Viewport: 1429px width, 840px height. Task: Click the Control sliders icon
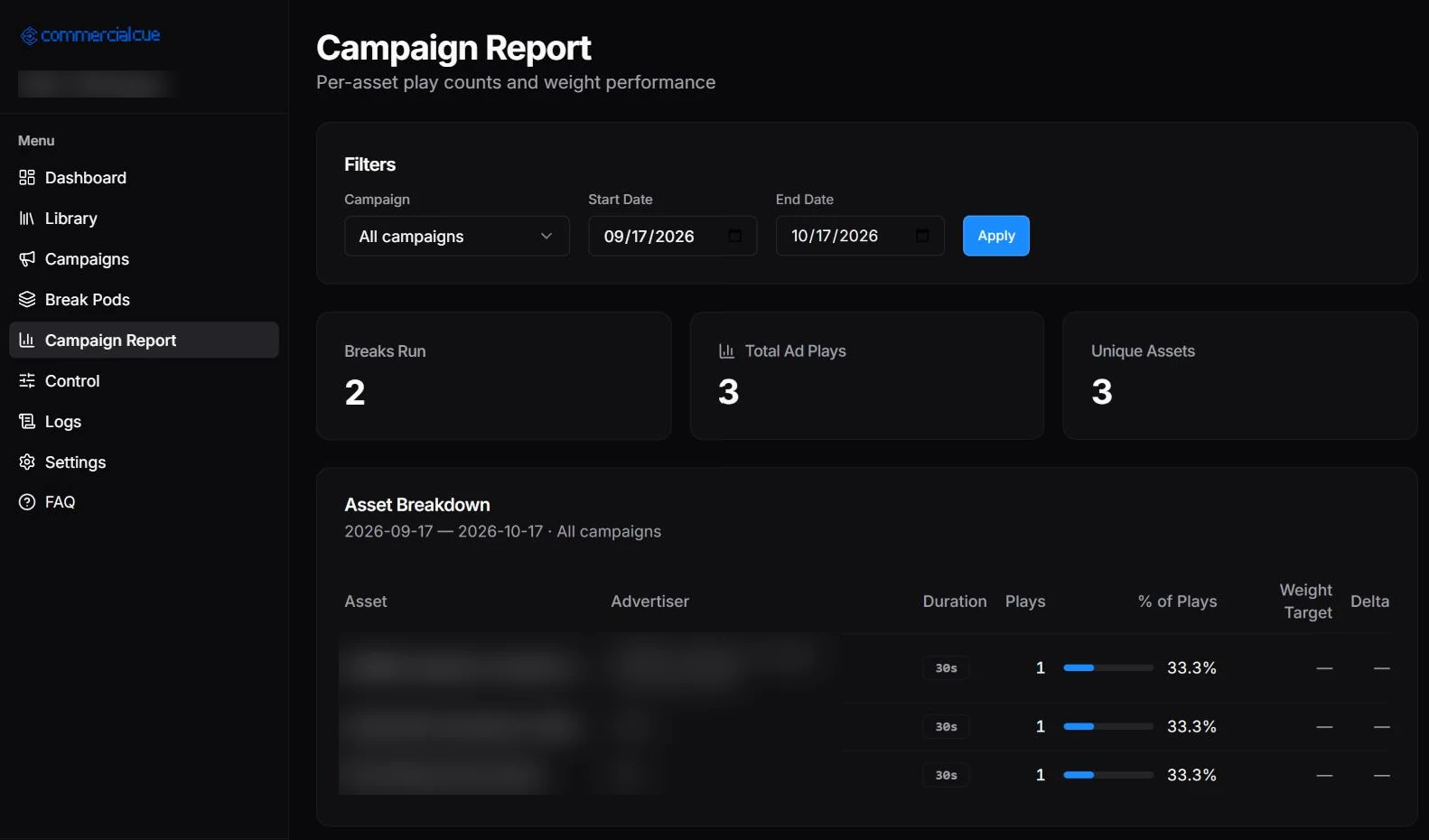(27, 380)
